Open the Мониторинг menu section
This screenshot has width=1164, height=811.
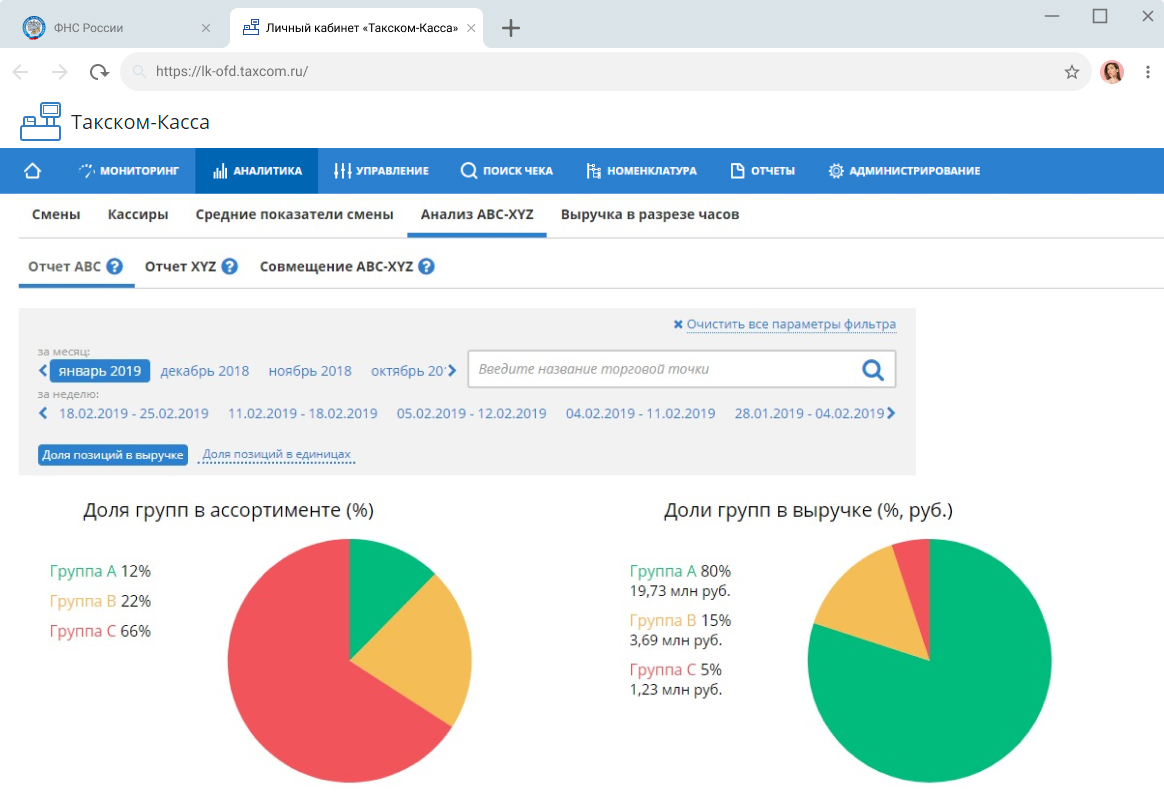coord(129,171)
